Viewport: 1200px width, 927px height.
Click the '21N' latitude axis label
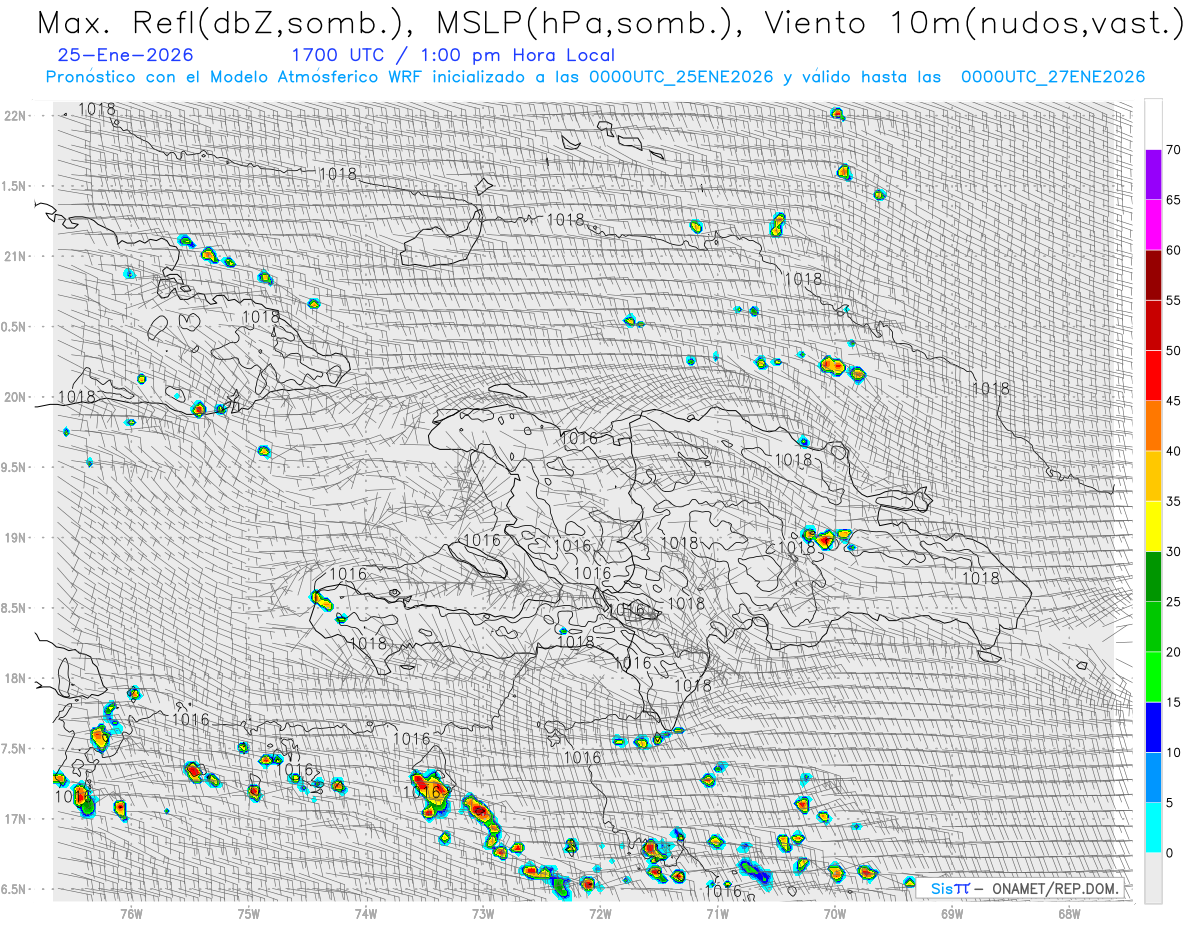pyautogui.click(x=16, y=256)
